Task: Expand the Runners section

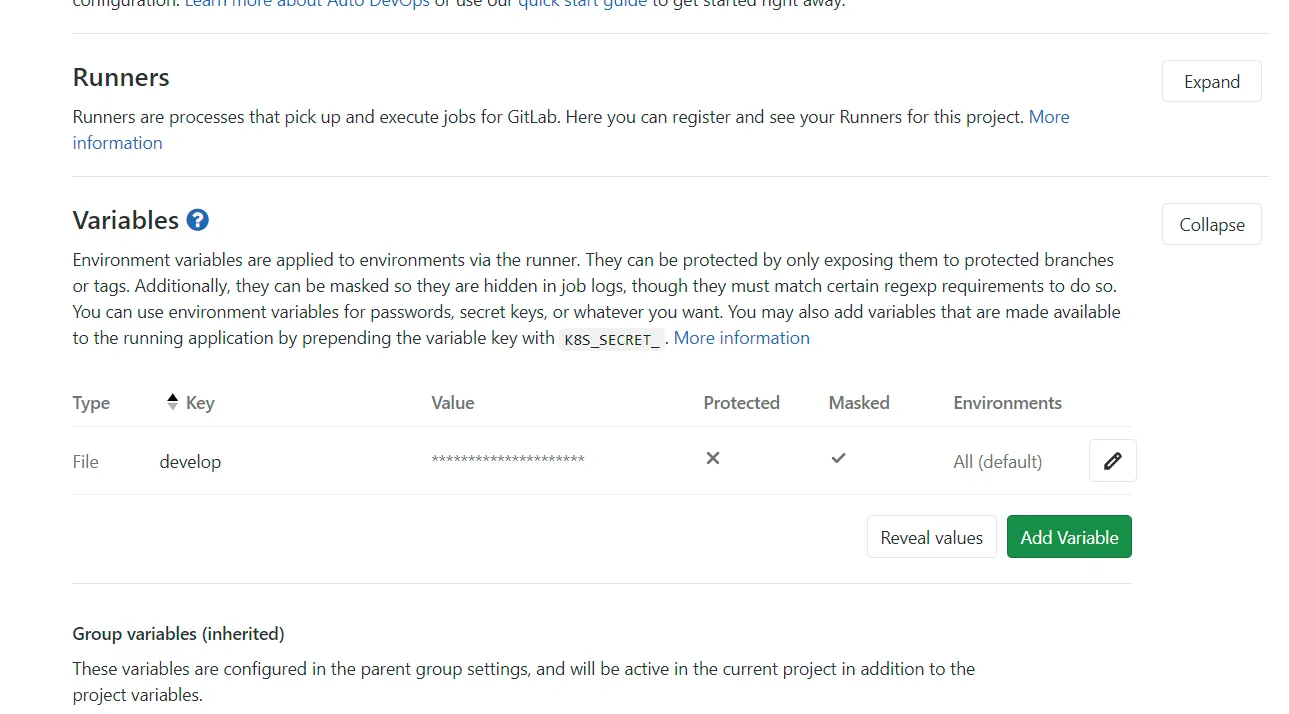Action: click(x=1211, y=82)
